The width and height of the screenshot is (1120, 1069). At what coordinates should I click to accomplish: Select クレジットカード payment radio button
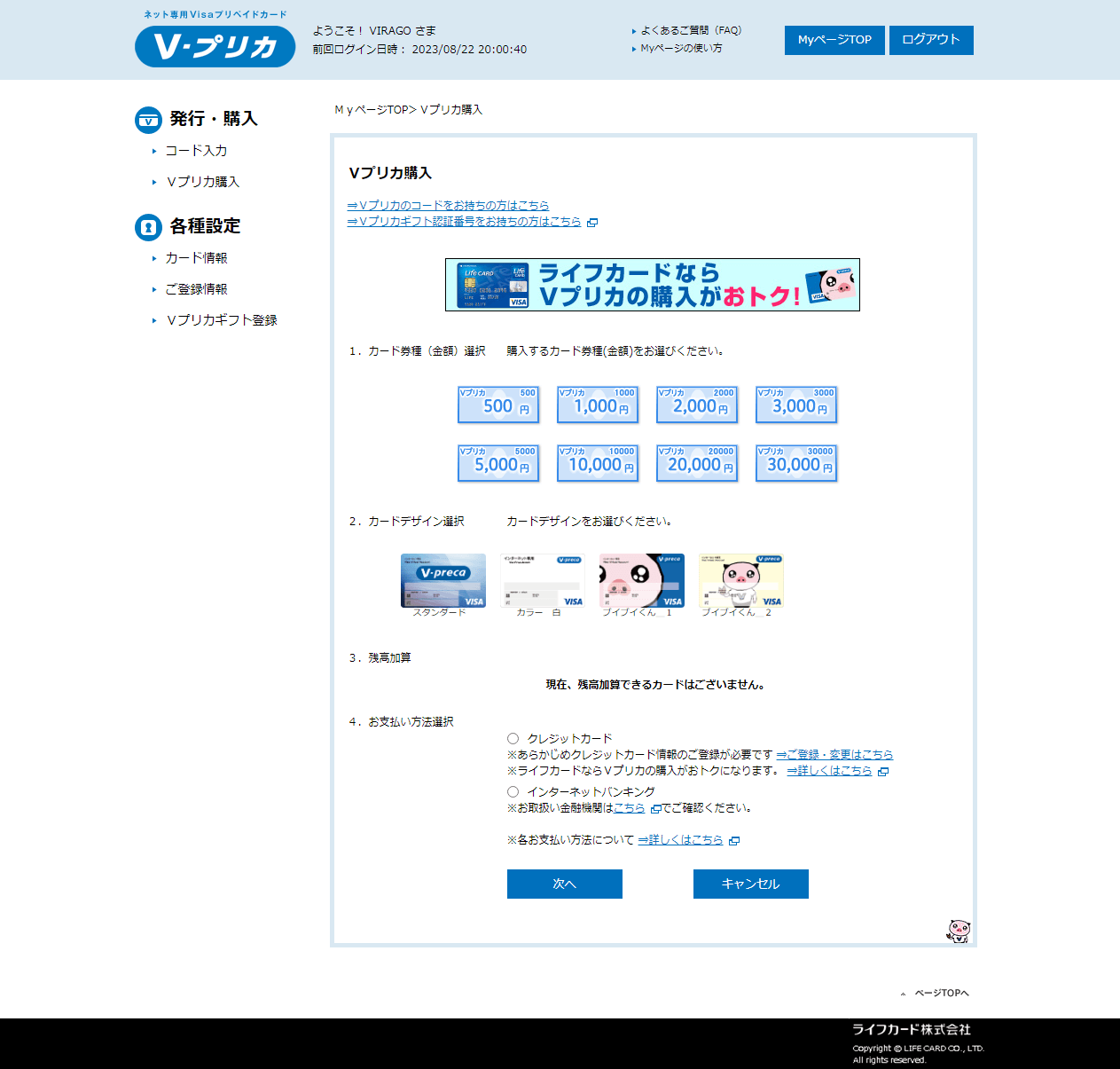[513, 738]
